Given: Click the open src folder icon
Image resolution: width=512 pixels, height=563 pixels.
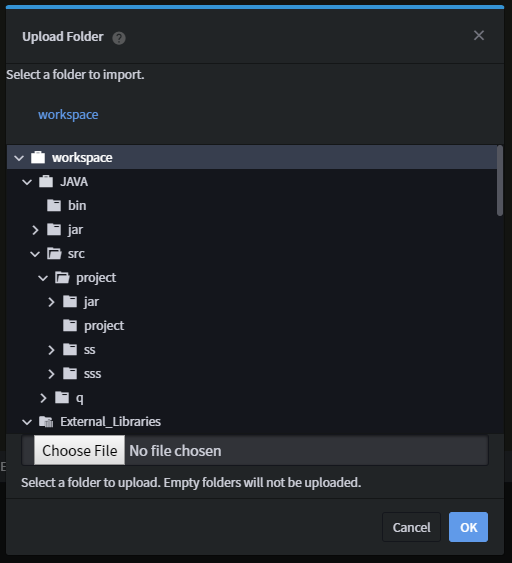Looking at the screenshot, I should 54,253.
